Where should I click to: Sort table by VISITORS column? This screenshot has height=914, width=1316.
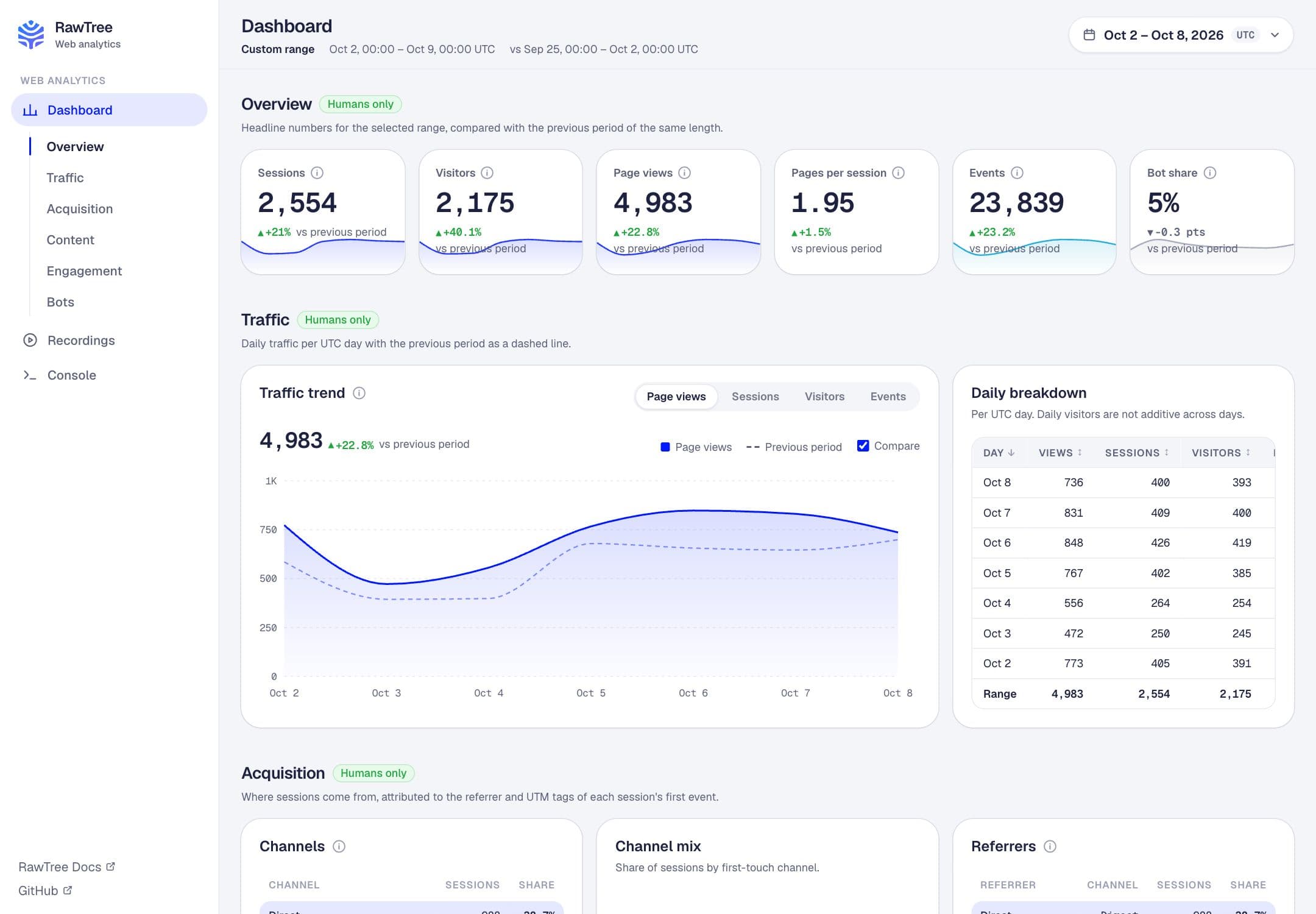[x=1221, y=453]
